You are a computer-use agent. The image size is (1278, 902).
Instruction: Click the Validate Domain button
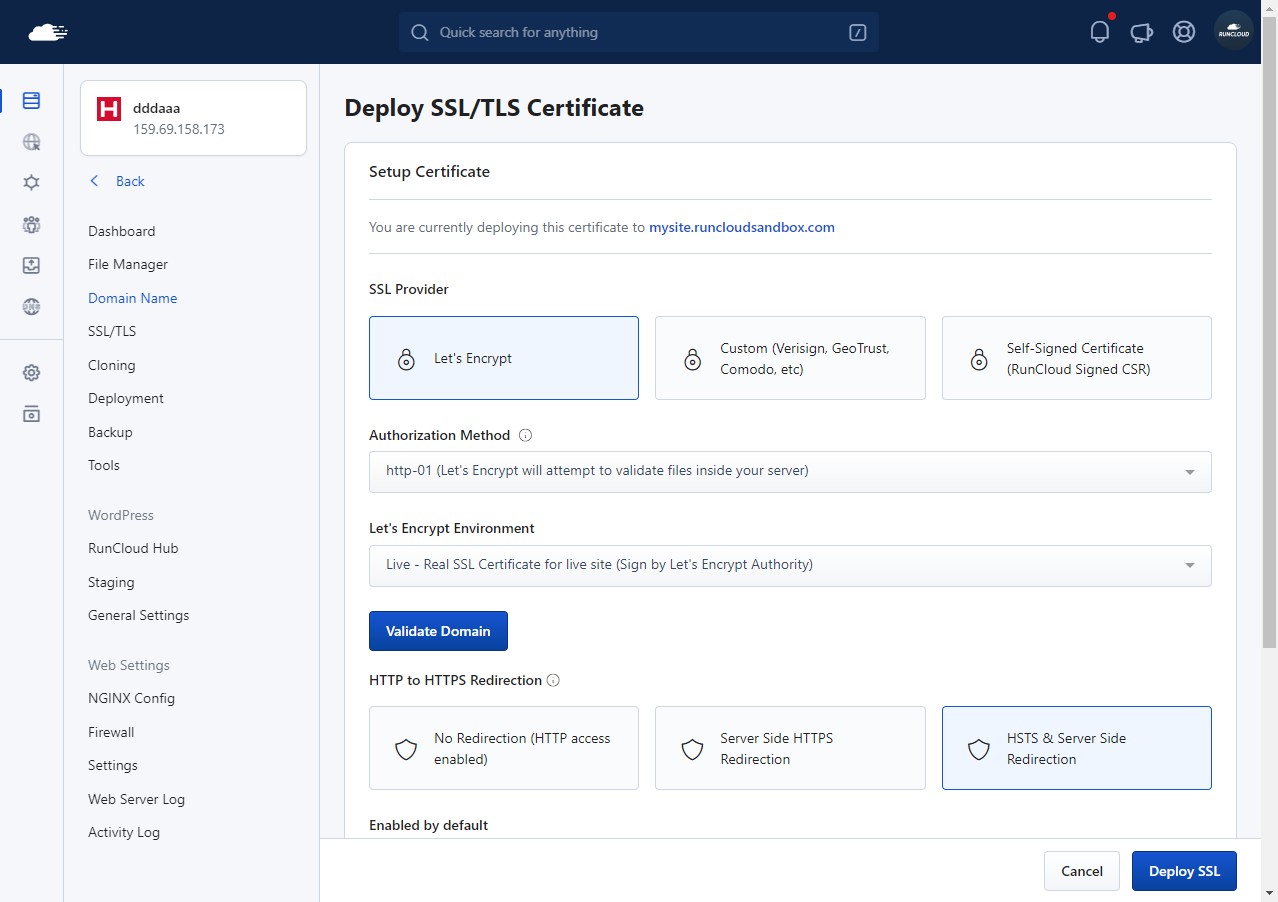click(x=438, y=631)
